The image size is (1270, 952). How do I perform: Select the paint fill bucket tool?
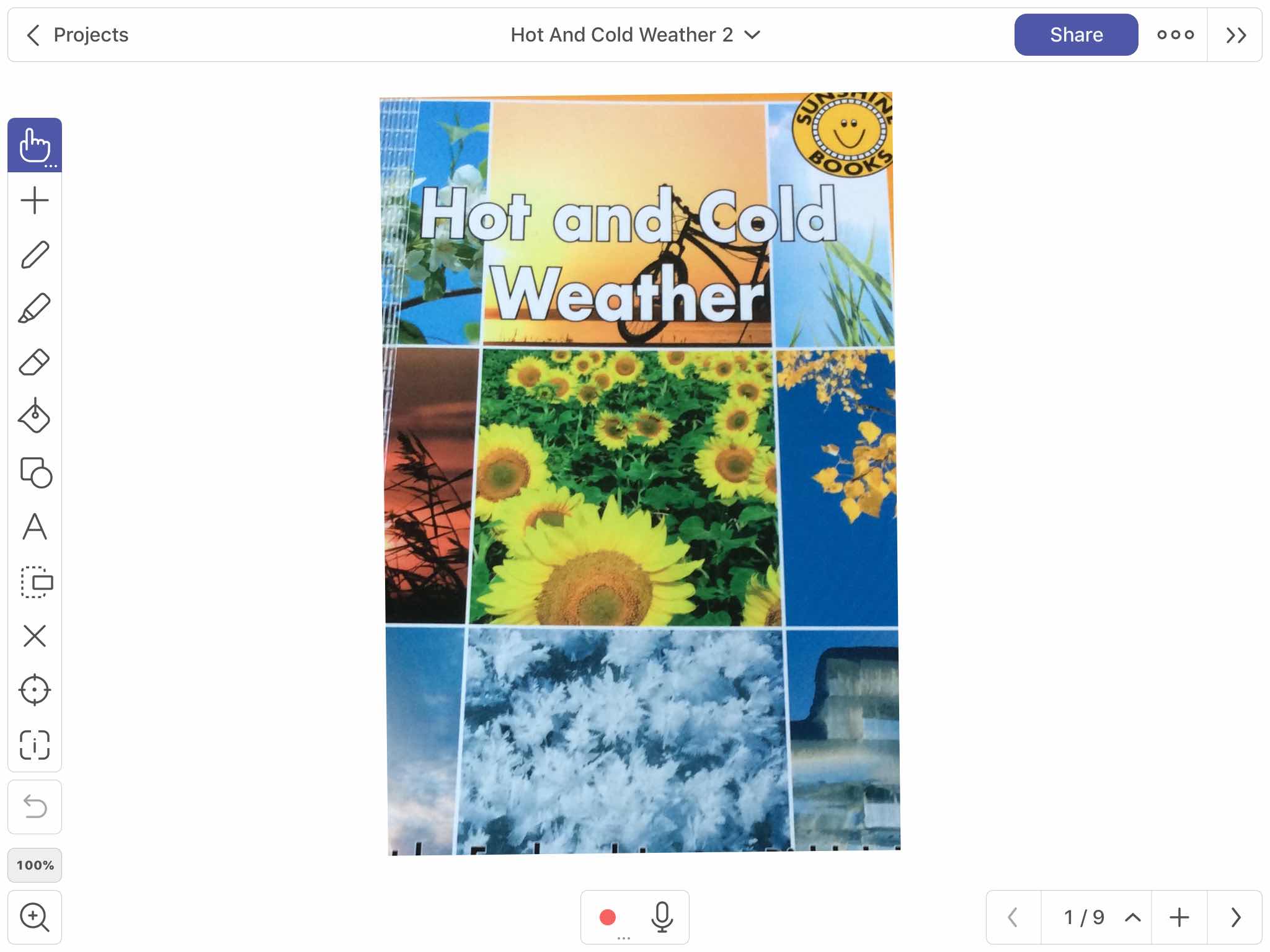click(x=35, y=416)
